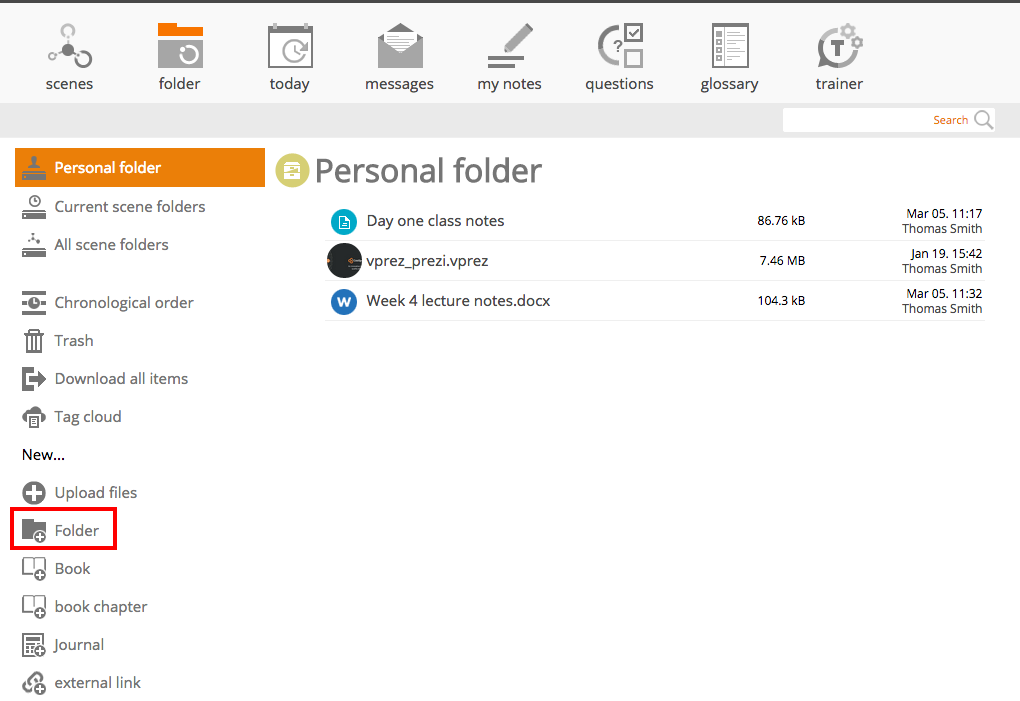Click the magnifying glass search icon
Image resolution: width=1020 pixels, height=701 pixels.
(x=984, y=120)
